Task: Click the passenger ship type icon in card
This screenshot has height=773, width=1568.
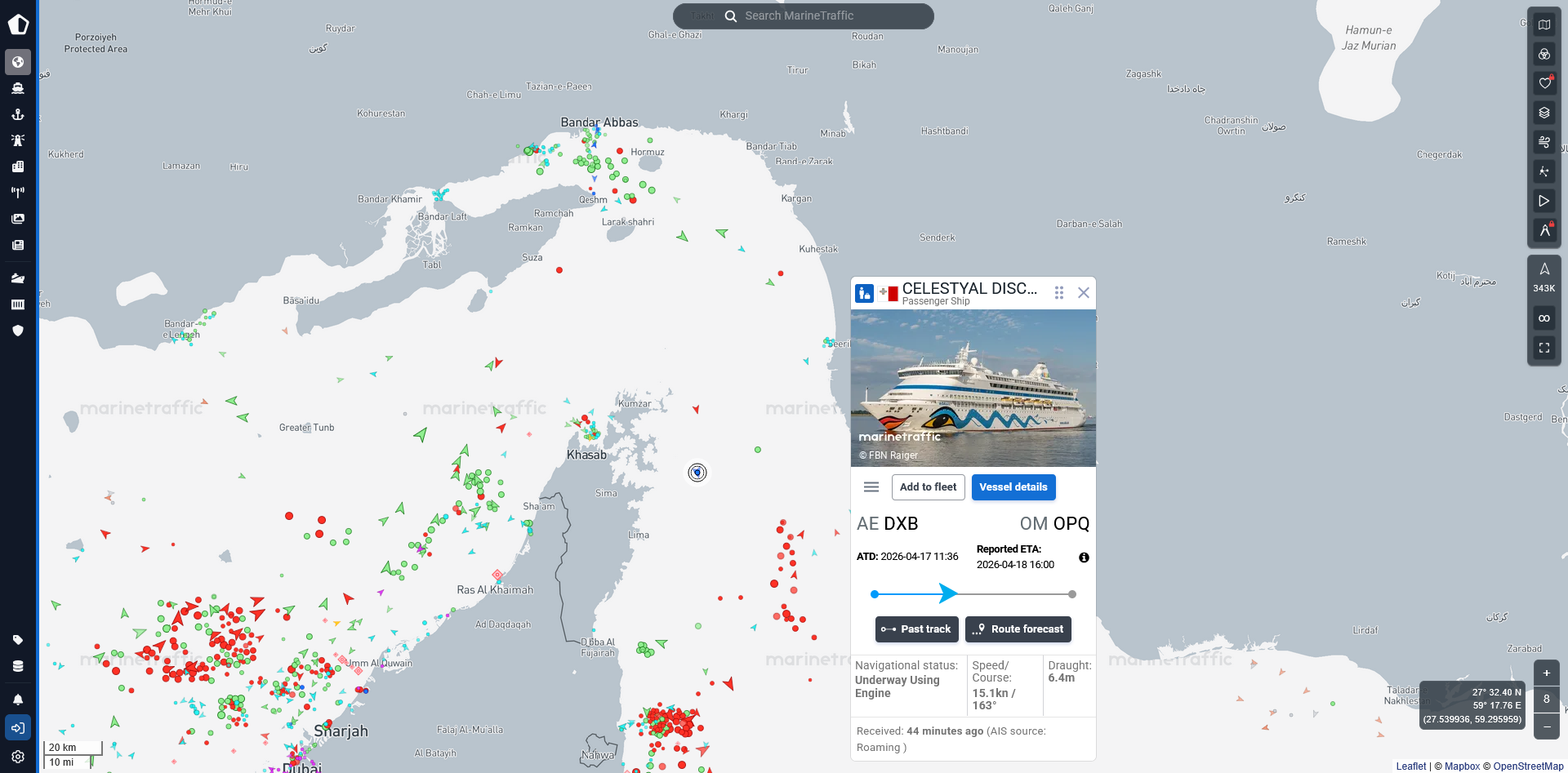Action: coord(864,293)
